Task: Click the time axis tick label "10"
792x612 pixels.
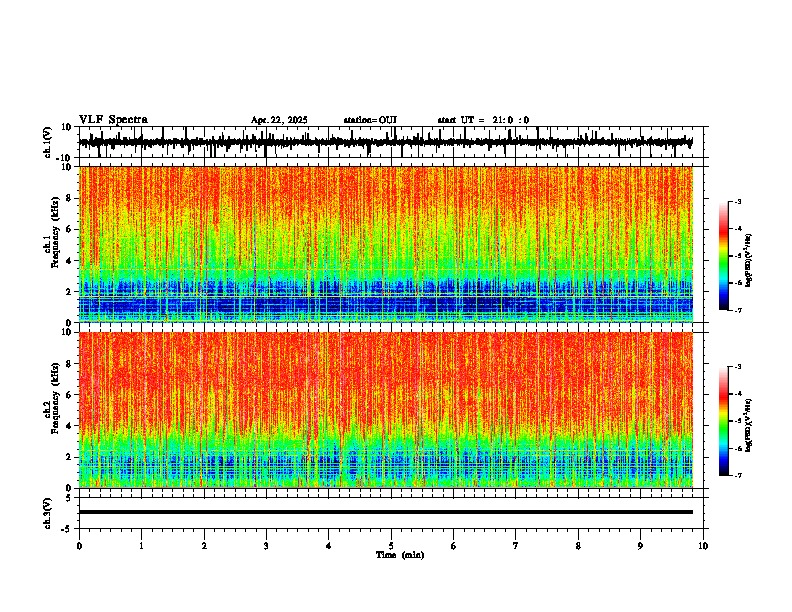Action: (x=703, y=546)
